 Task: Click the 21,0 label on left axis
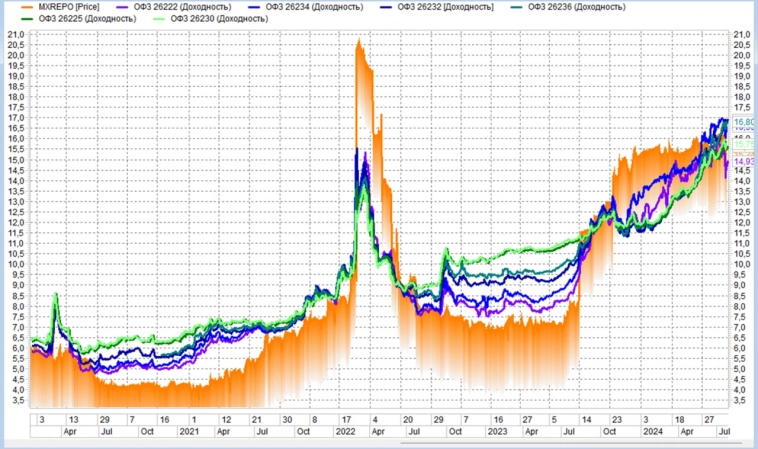point(15,35)
